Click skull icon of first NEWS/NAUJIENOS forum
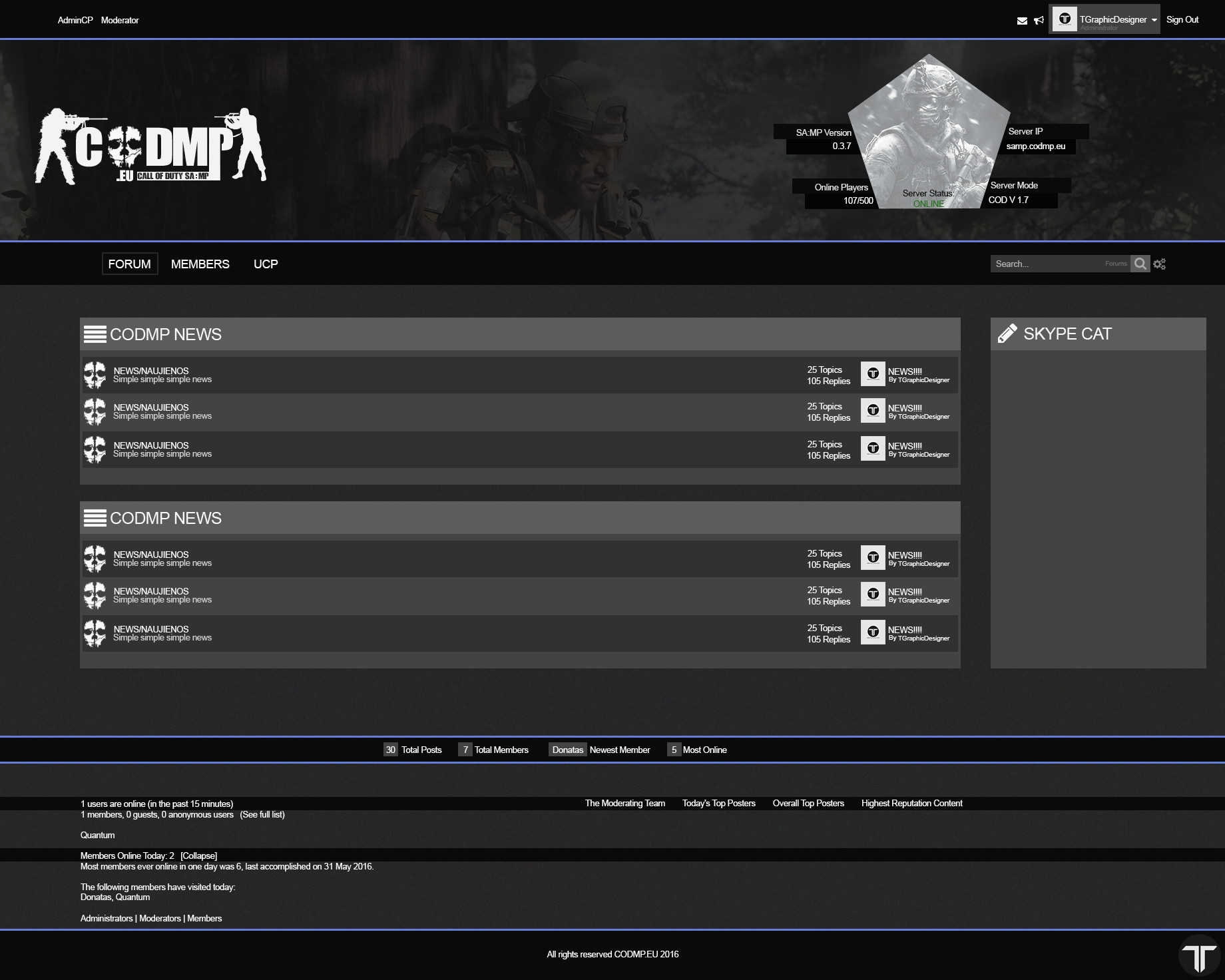This screenshot has height=980, width=1225. 95,375
